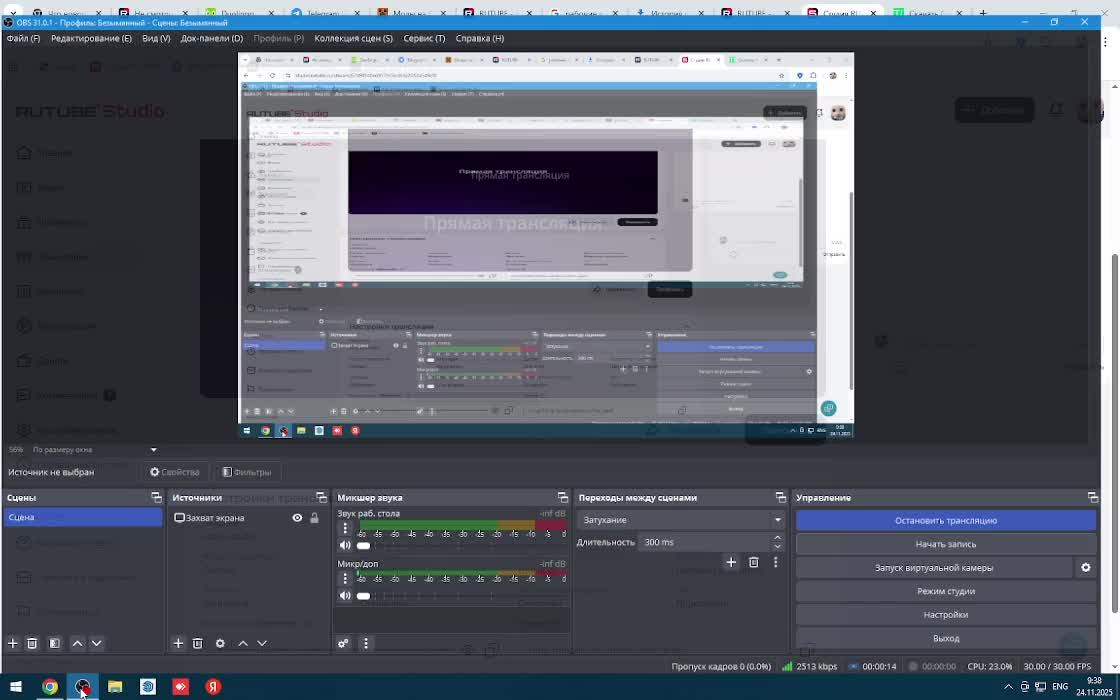Click the OBS preview canvas

click(x=546, y=245)
